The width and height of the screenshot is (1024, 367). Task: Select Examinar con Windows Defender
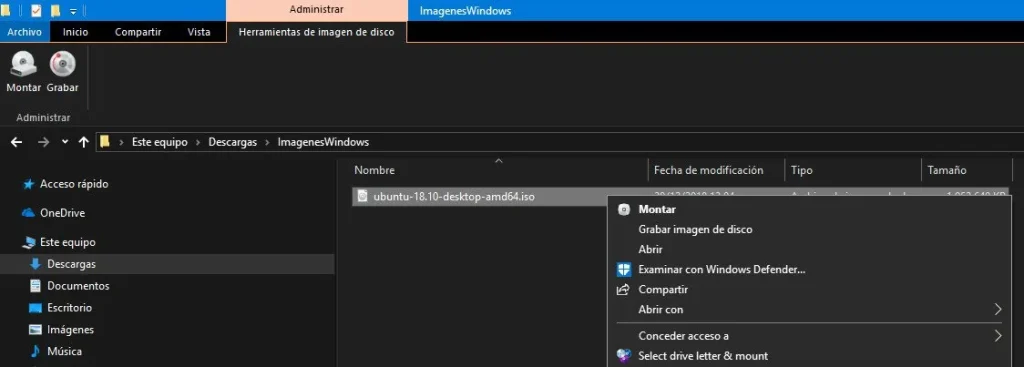[x=722, y=269]
